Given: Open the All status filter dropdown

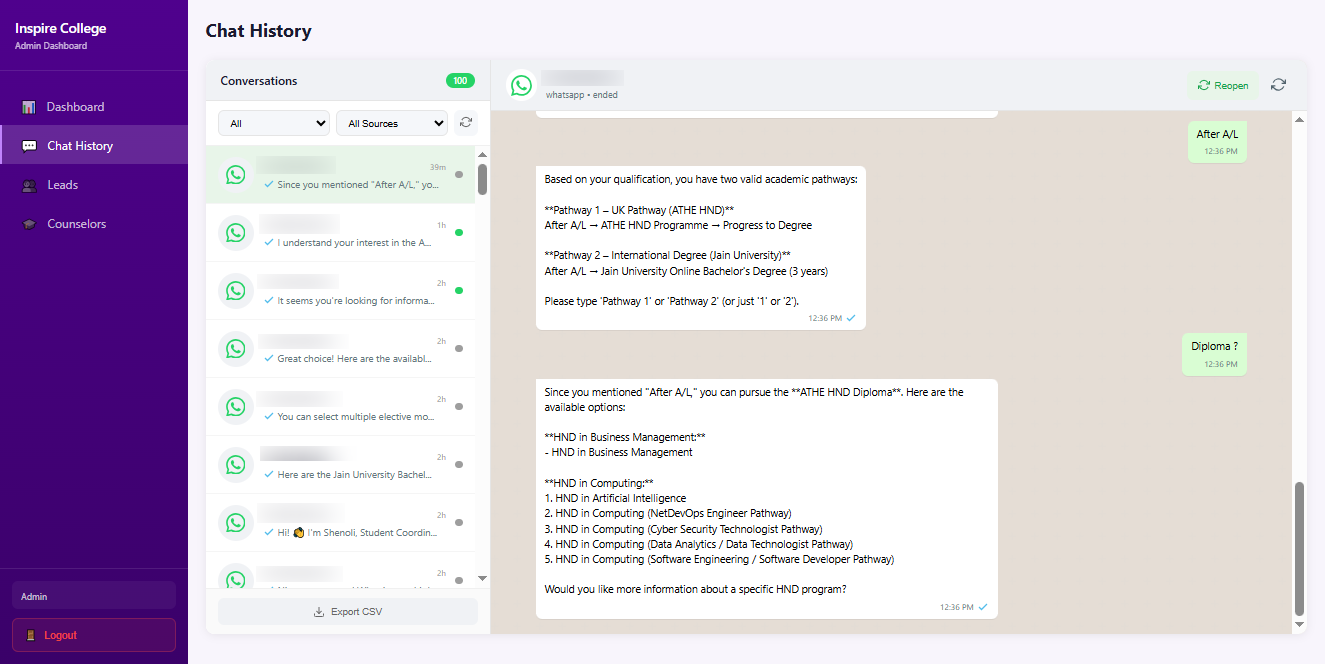Looking at the screenshot, I should [274, 123].
